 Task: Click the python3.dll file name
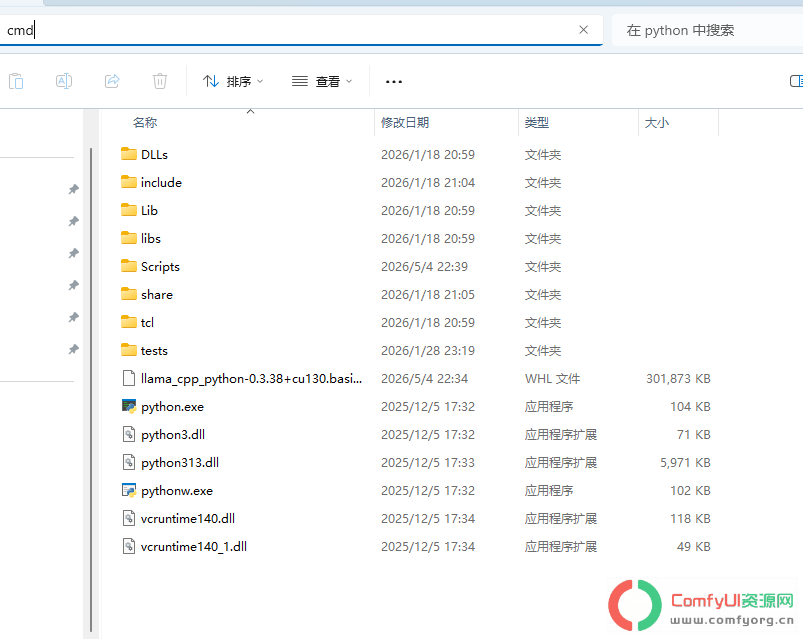click(173, 435)
